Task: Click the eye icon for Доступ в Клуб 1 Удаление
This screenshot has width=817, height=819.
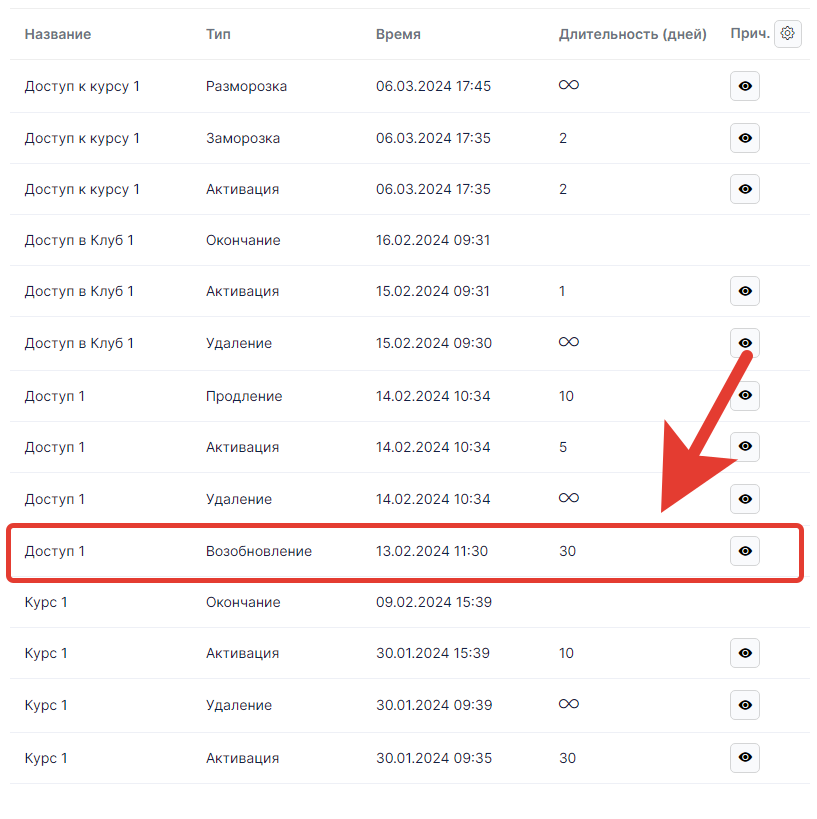Action: pyautogui.click(x=744, y=343)
